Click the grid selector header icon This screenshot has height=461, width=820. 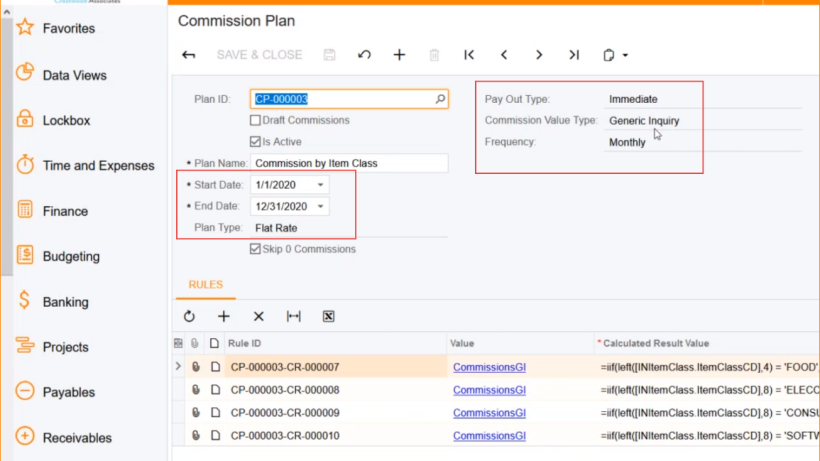pos(178,343)
